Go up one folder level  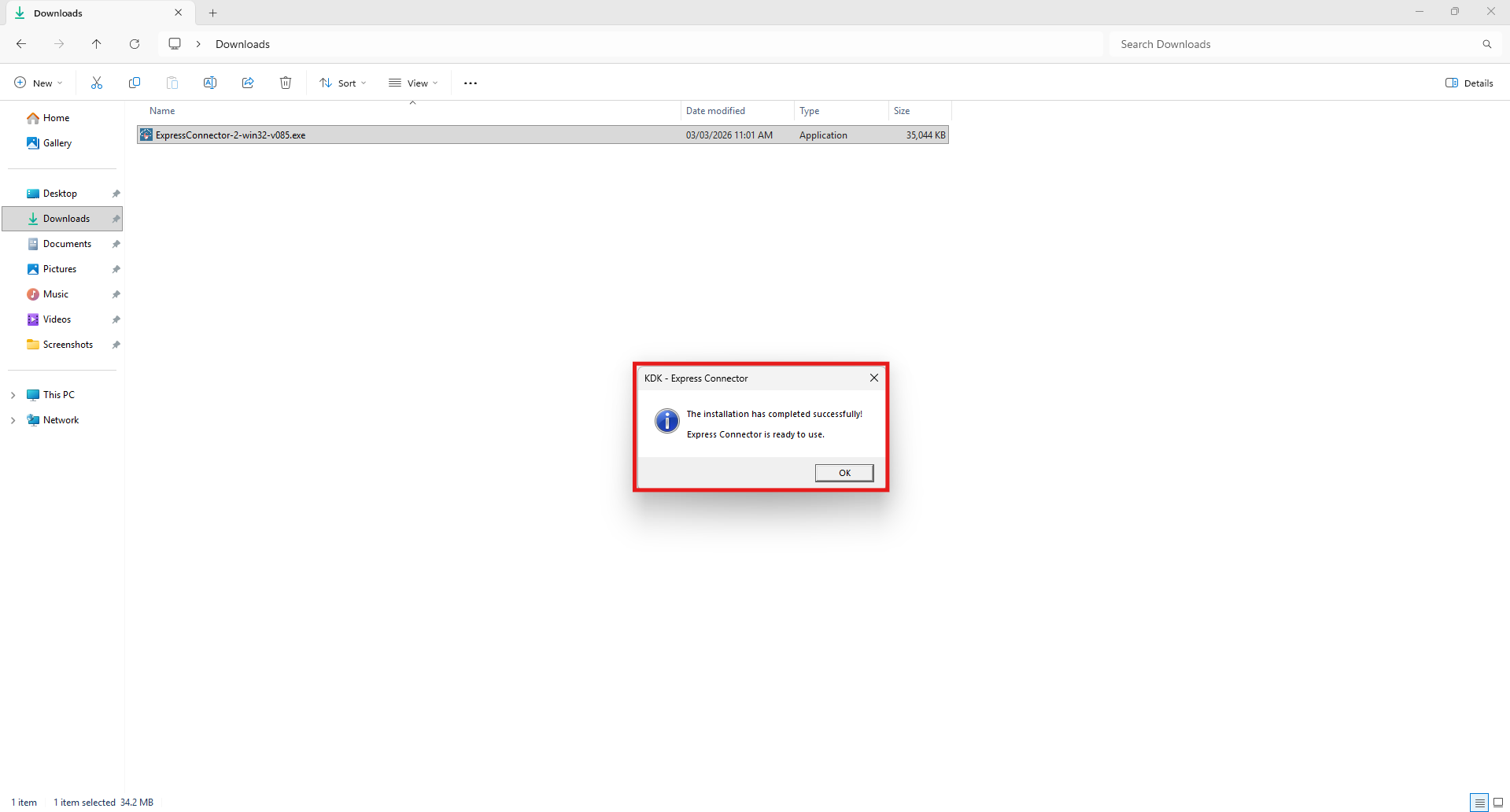click(x=97, y=44)
